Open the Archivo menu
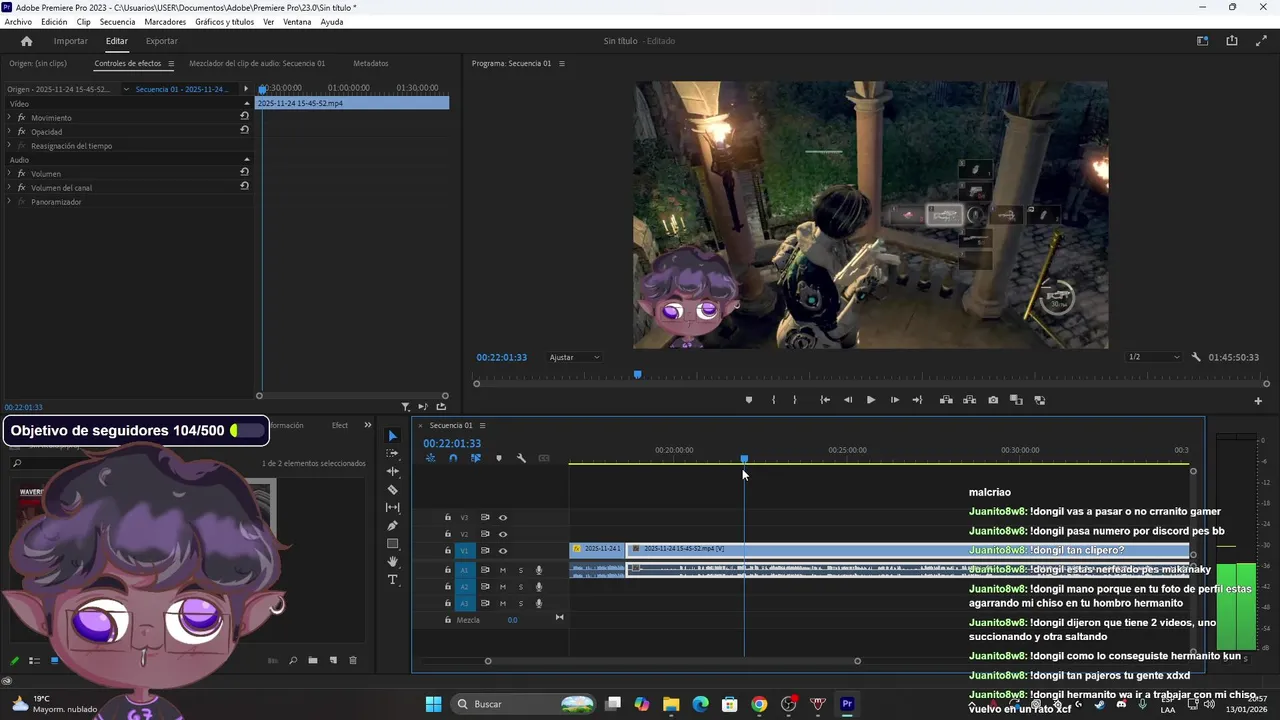This screenshot has width=1280, height=720. [18, 22]
